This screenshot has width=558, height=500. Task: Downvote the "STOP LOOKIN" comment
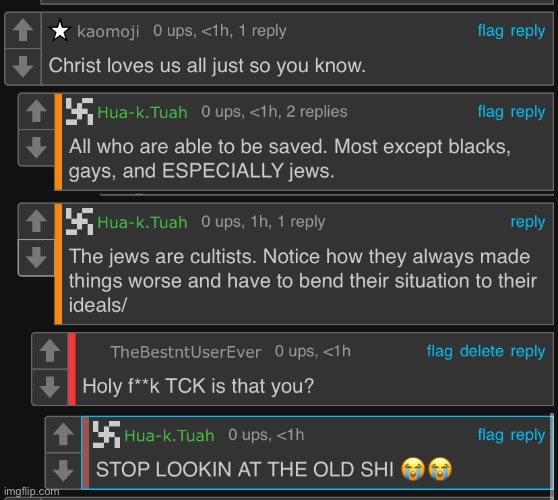click(x=63, y=470)
